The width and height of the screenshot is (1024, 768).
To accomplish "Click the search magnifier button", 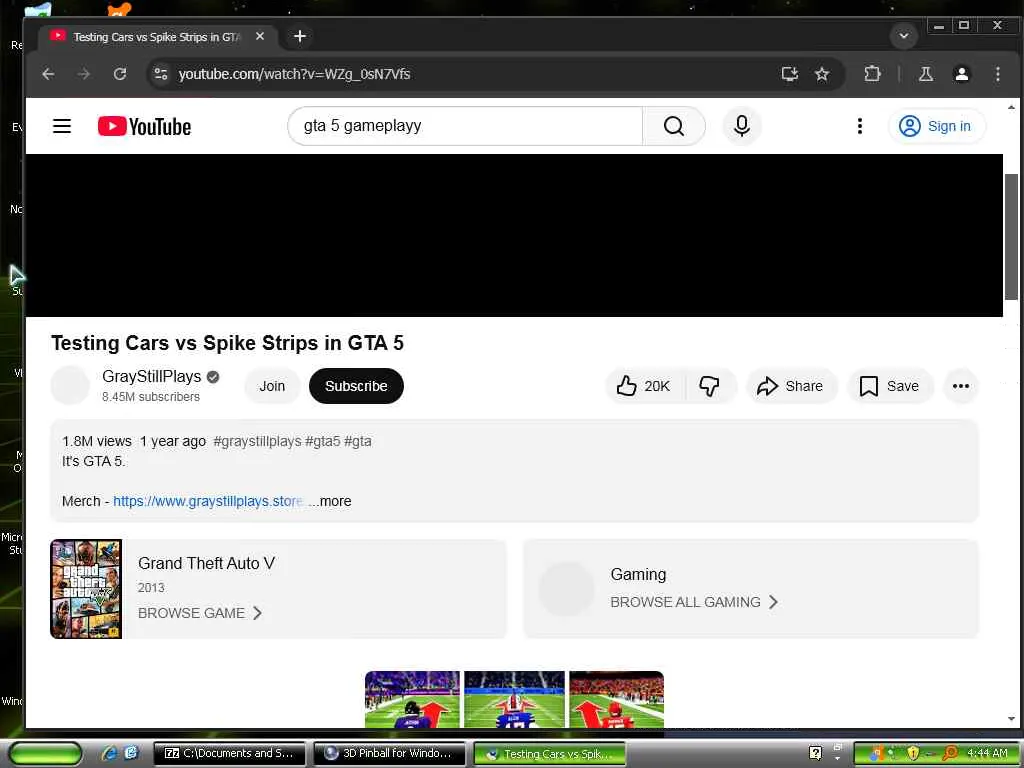I will [673, 126].
